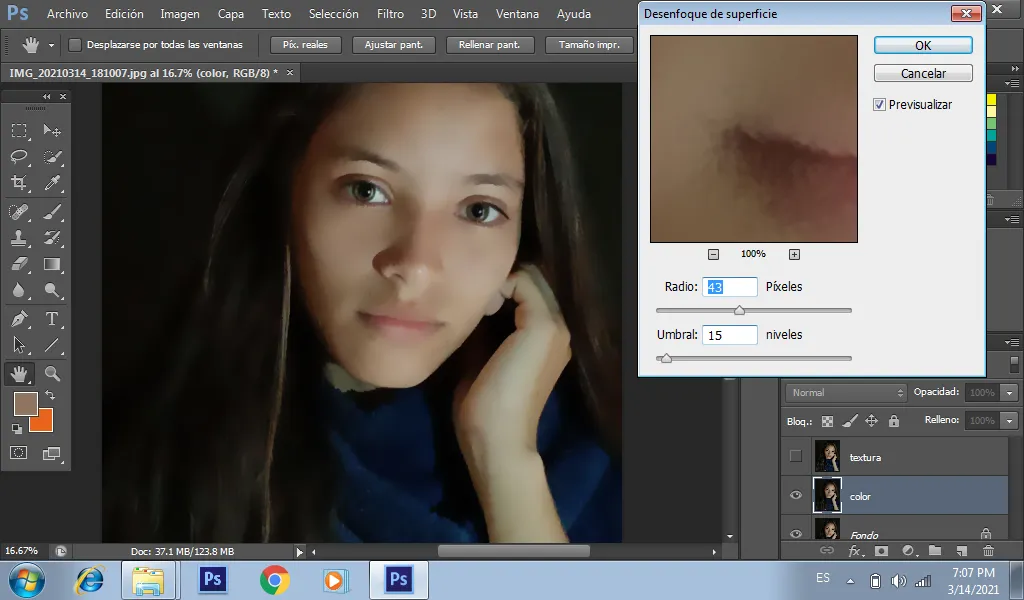The width and height of the screenshot is (1024, 600).
Task: Reset default foreground and background colors
Action: pyautogui.click(x=17, y=428)
